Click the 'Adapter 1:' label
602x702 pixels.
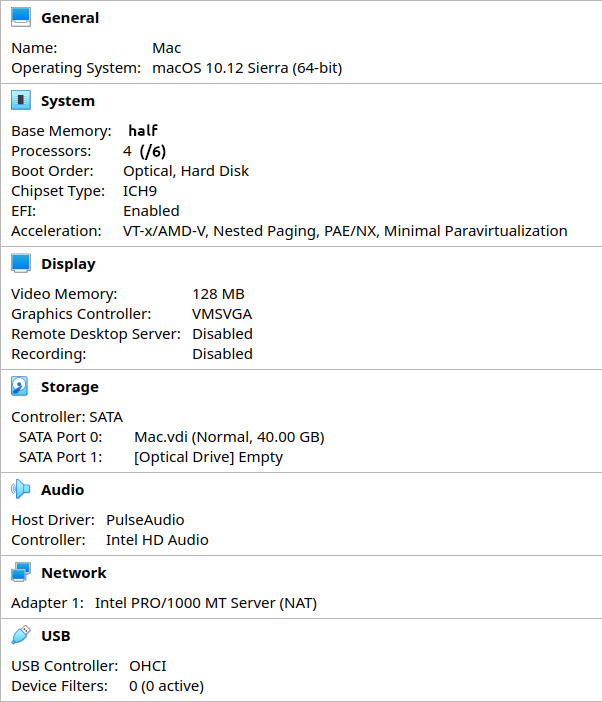(x=48, y=603)
